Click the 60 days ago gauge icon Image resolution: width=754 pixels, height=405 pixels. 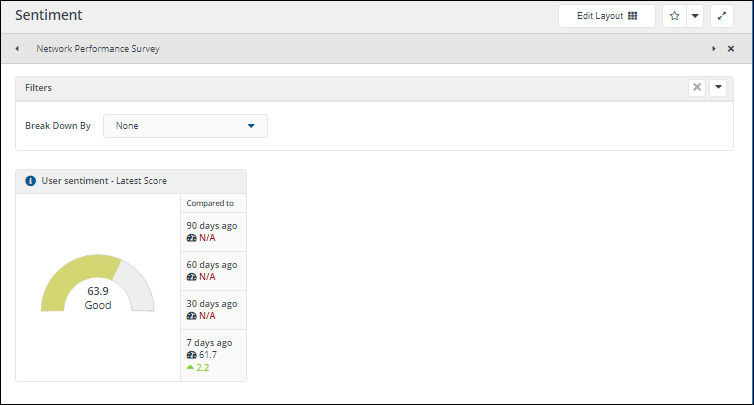pyautogui.click(x=191, y=277)
